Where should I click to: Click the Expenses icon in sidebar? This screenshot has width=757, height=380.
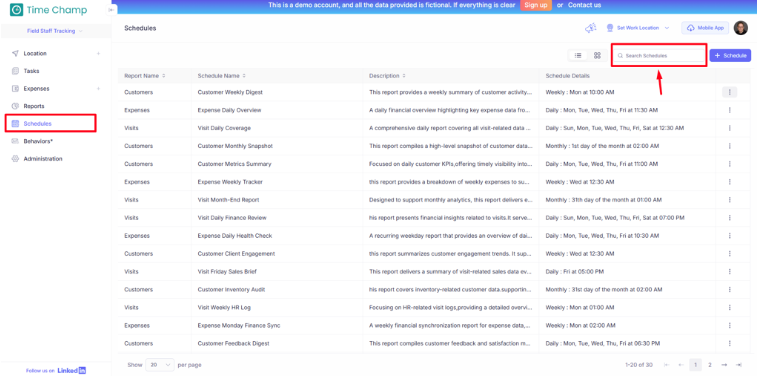pyautogui.click(x=15, y=89)
